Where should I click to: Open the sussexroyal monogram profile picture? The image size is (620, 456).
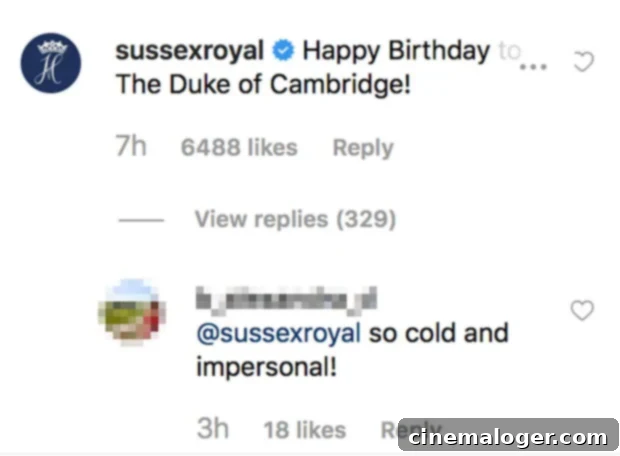[51, 63]
